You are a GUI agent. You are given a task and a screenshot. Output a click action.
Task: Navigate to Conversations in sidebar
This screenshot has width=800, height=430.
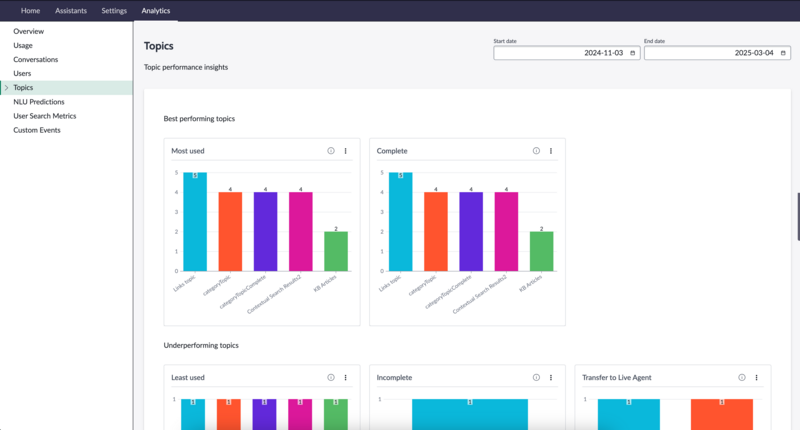click(x=36, y=60)
